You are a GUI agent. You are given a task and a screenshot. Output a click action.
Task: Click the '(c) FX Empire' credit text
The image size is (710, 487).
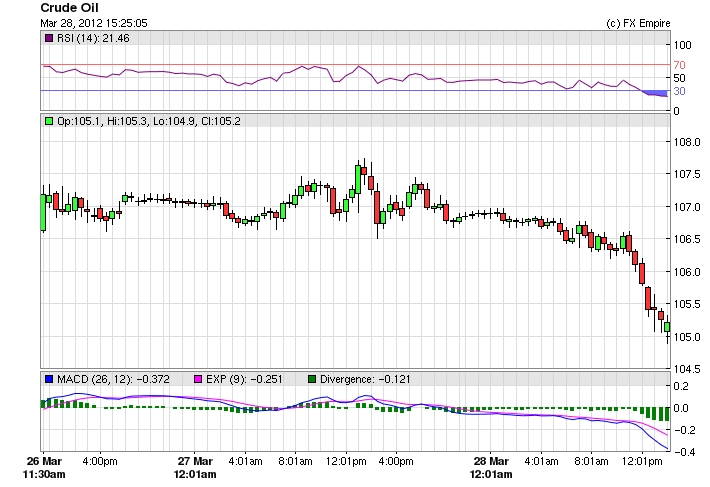click(x=638, y=24)
